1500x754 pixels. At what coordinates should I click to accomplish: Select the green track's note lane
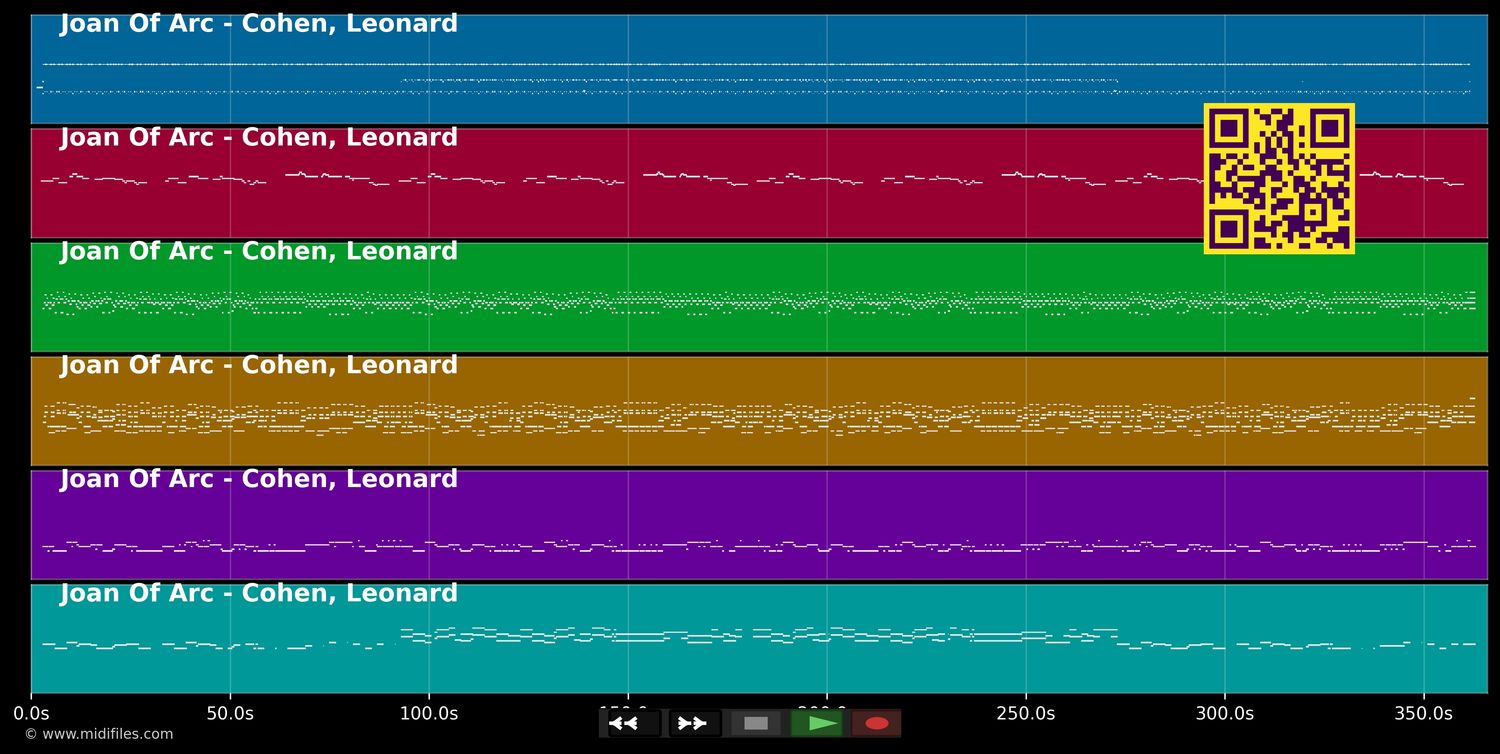coord(759,297)
